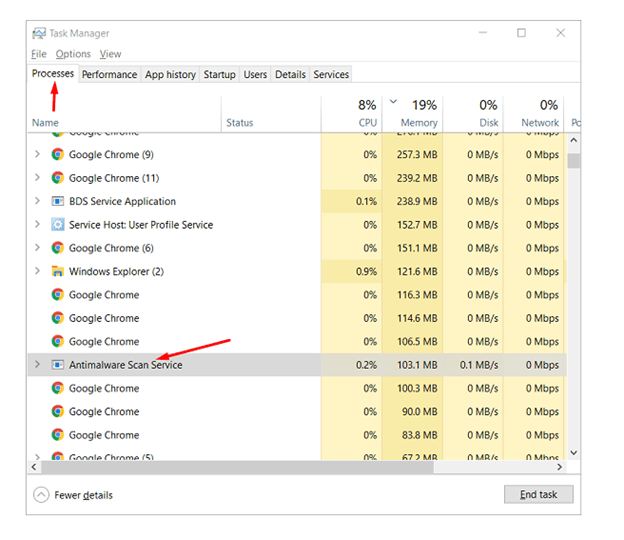624x540 pixels.
Task: Expand Google Chrome (6) process group
Action: [37, 248]
